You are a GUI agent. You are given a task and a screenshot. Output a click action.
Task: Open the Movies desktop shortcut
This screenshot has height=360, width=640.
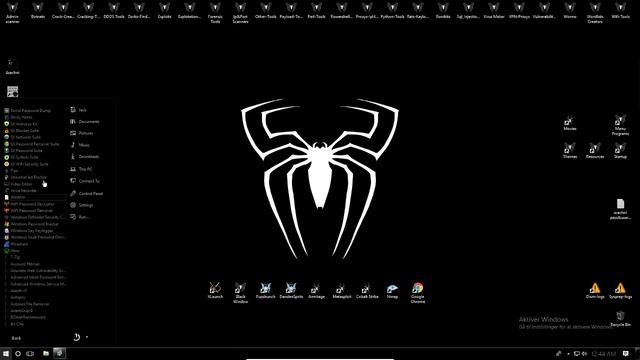tap(570, 122)
